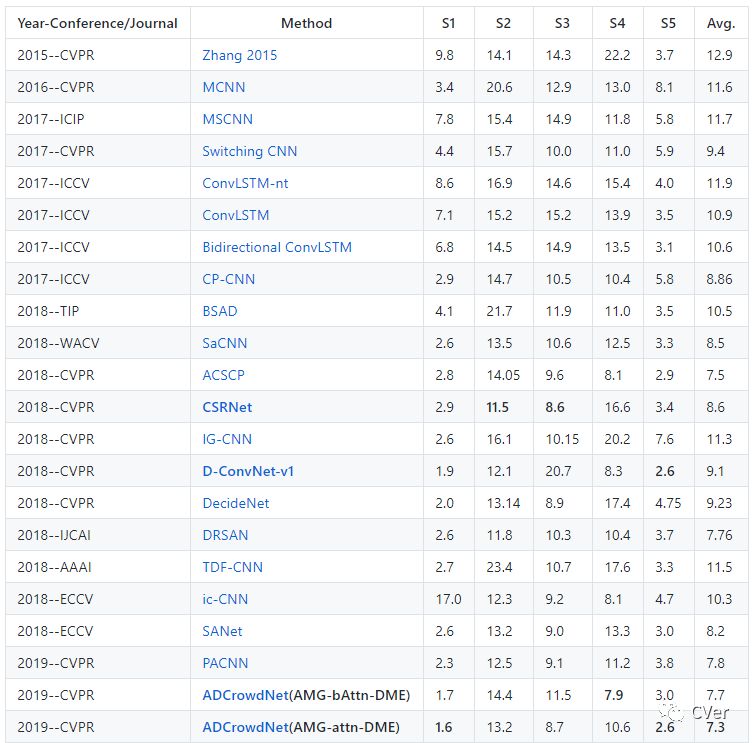Open the MSCNN method link
The image size is (753, 743).
(x=227, y=119)
